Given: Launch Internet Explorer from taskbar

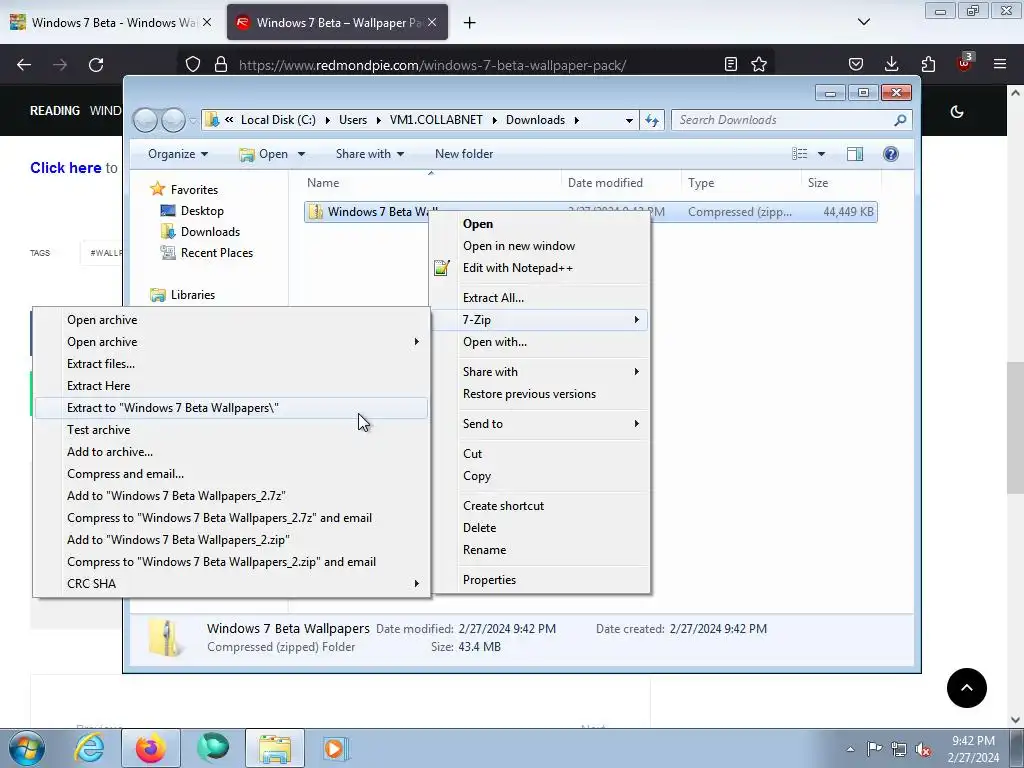Looking at the screenshot, I should click(89, 748).
